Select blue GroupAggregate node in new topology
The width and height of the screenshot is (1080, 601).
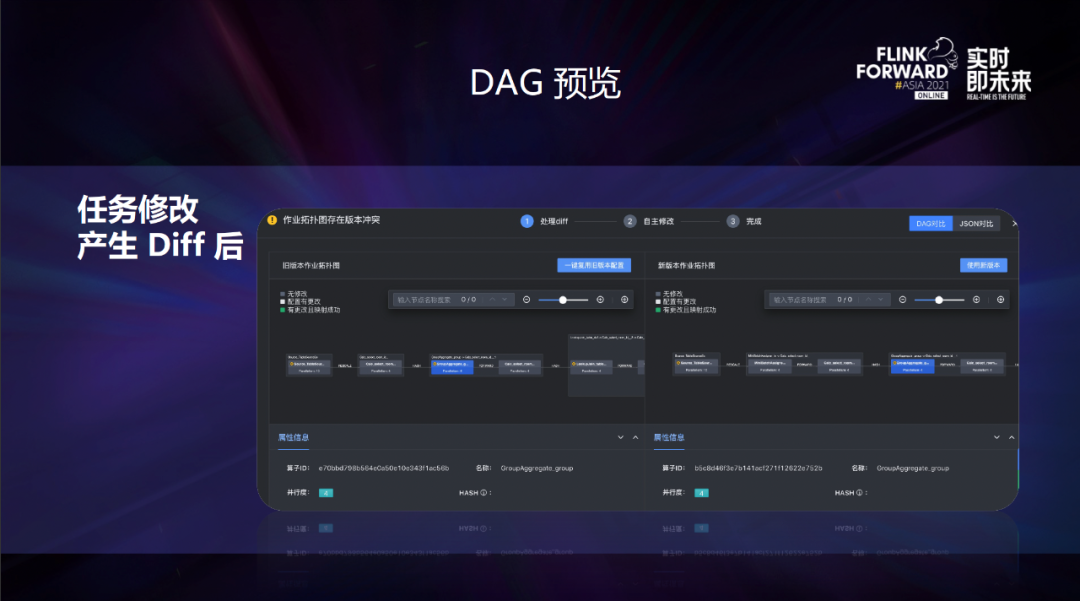point(912,366)
